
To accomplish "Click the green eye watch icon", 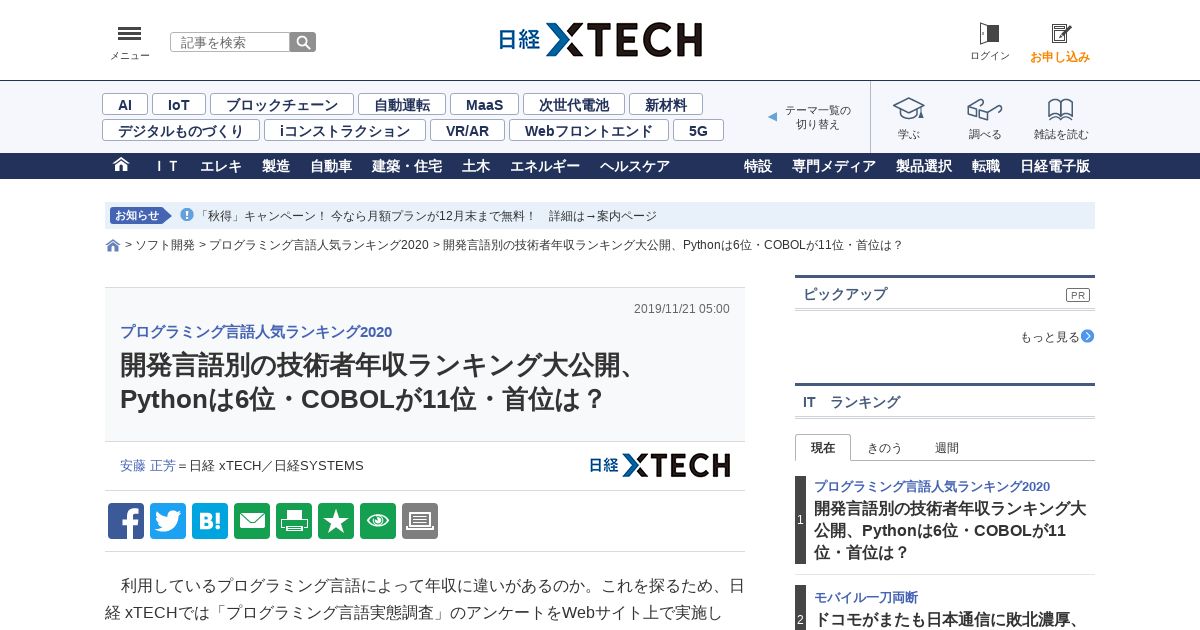I will (x=378, y=521).
